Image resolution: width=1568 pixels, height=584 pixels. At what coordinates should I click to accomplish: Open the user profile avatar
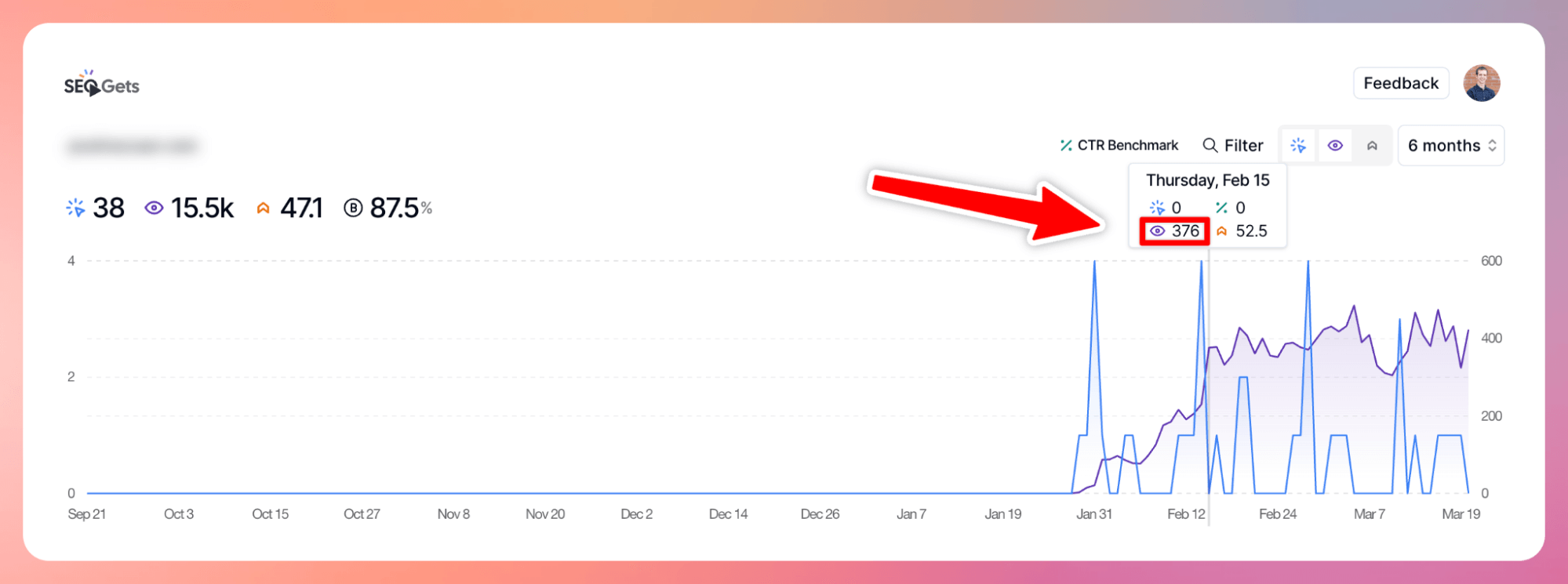[x=1481, y=83]
